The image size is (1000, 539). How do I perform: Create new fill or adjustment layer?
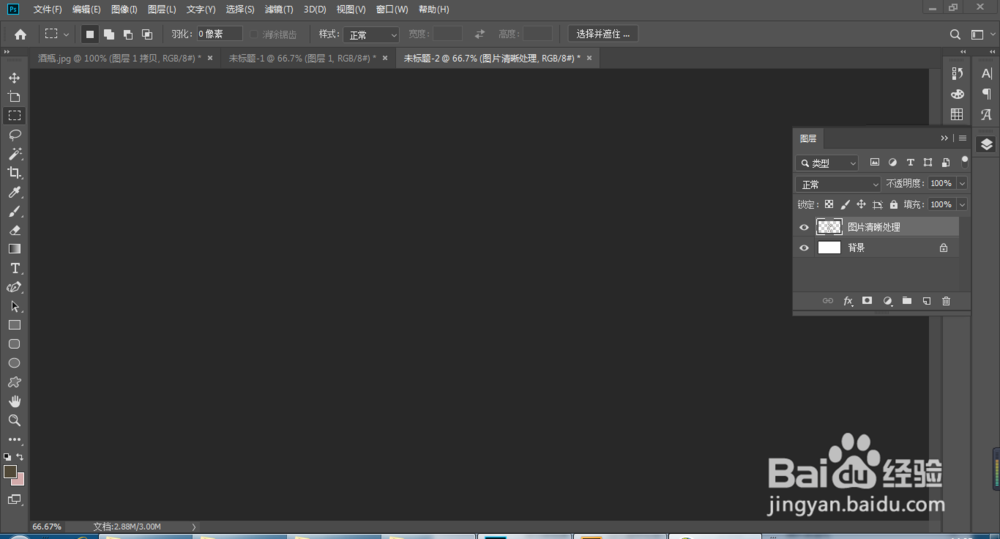pos(887,301)
